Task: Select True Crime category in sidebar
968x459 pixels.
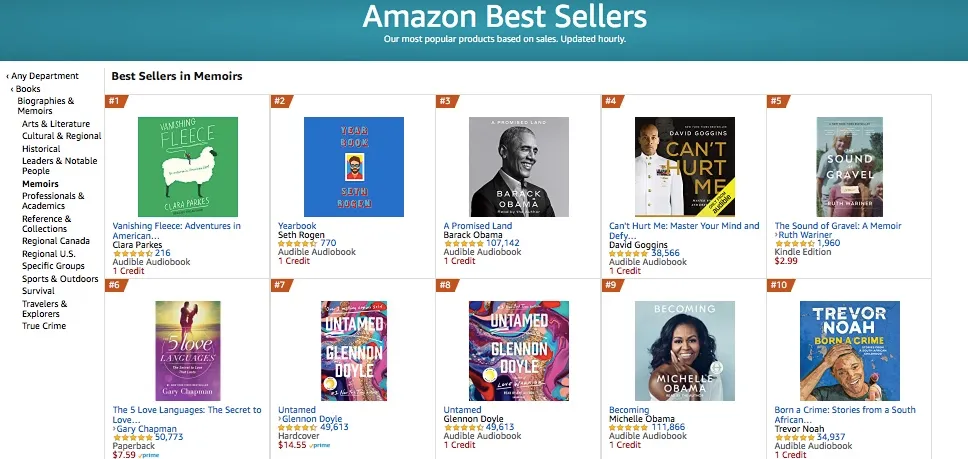Action: [x=44, y=326]
